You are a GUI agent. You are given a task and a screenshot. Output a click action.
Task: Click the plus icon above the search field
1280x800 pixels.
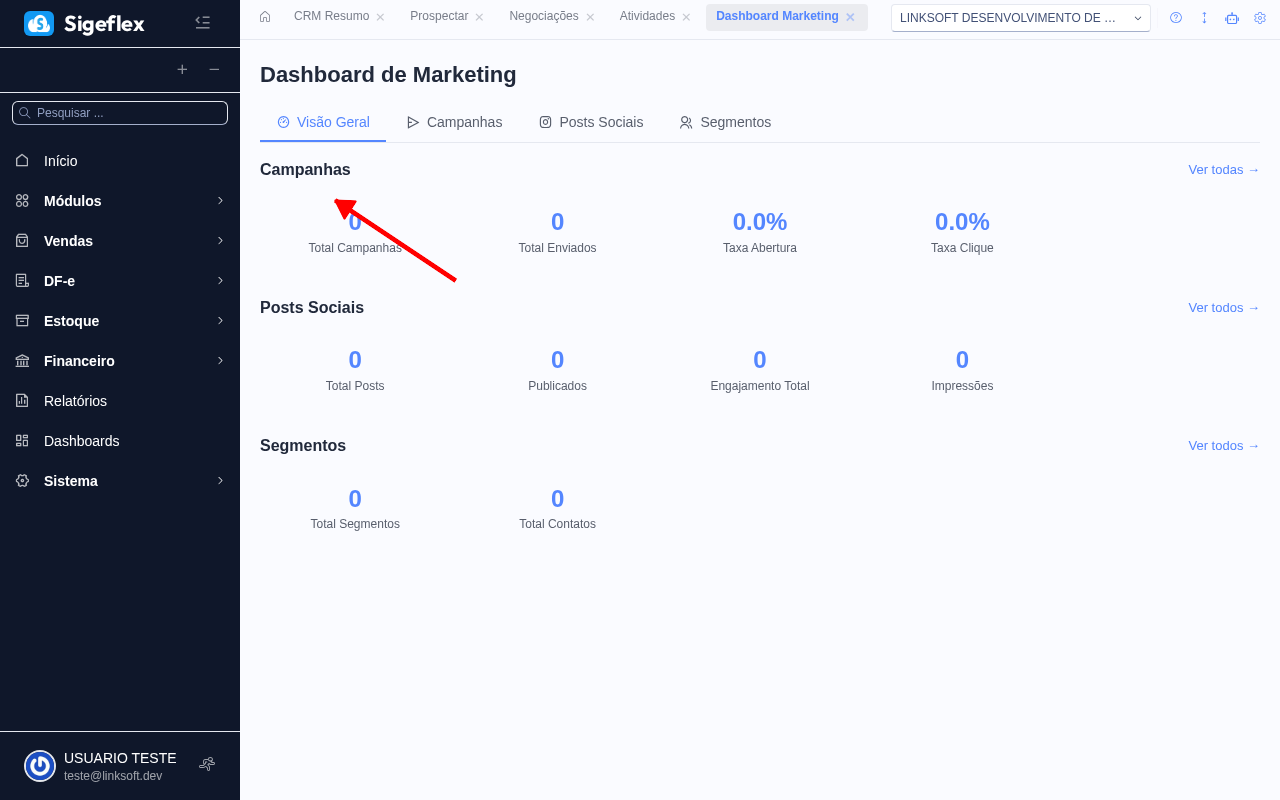[182, 69]
